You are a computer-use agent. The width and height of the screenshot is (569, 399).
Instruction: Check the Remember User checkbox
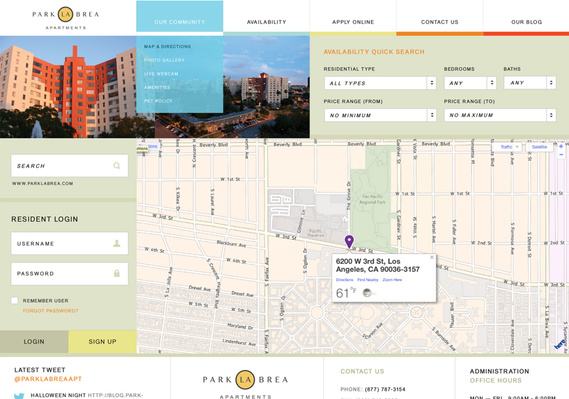[15, 300]
